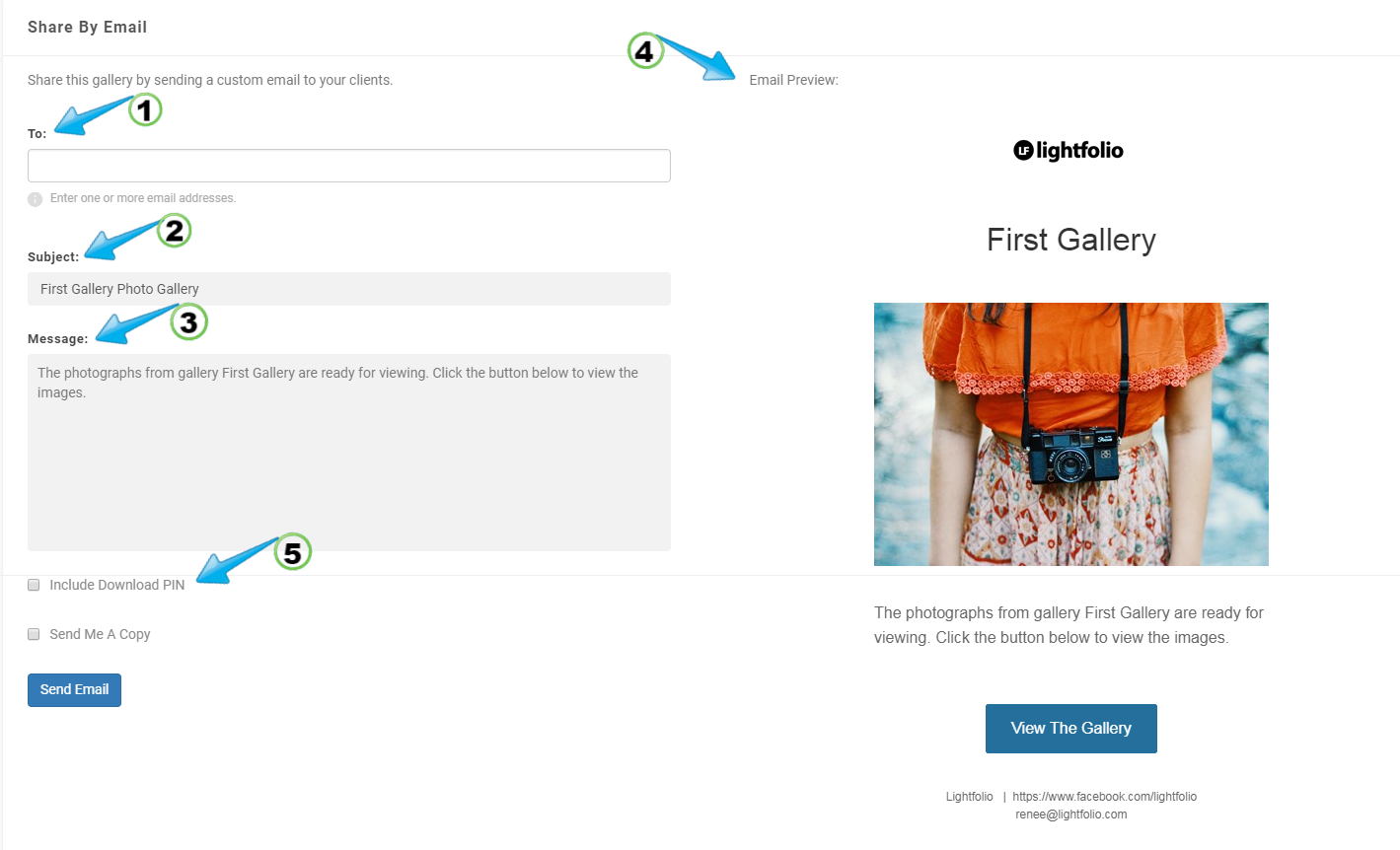Click the lightfolio logo in email preview
This screenshot has width=1400, height=850.
point(1068,151)
